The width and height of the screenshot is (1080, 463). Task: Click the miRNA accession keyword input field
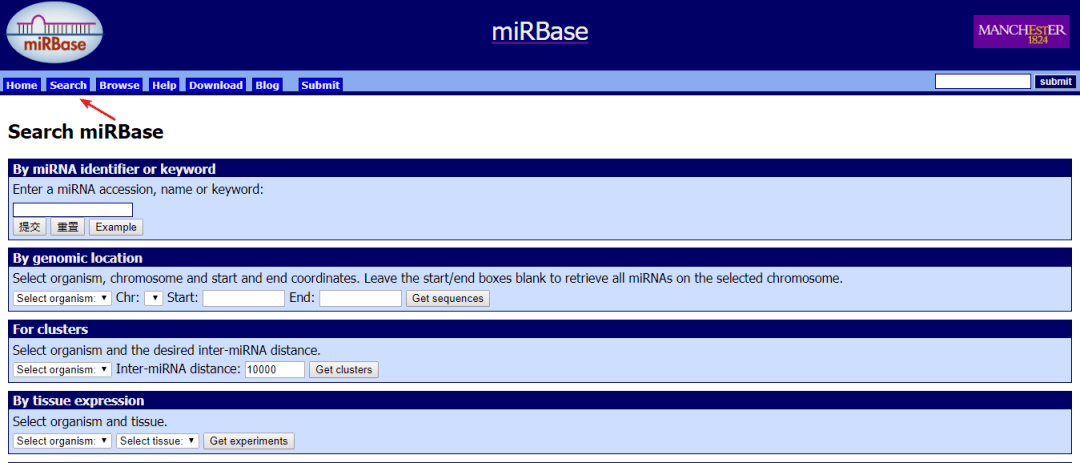(x=73, y=210)
